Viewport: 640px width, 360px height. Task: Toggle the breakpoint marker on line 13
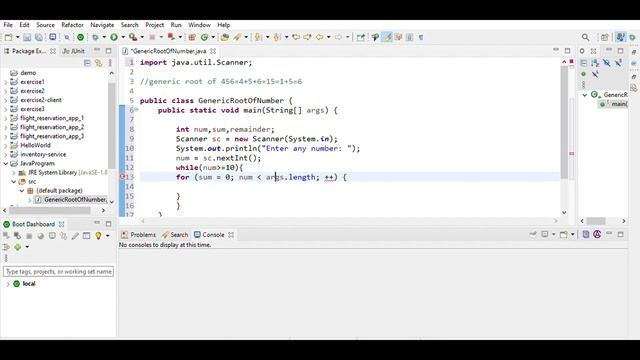click(122, 177)
